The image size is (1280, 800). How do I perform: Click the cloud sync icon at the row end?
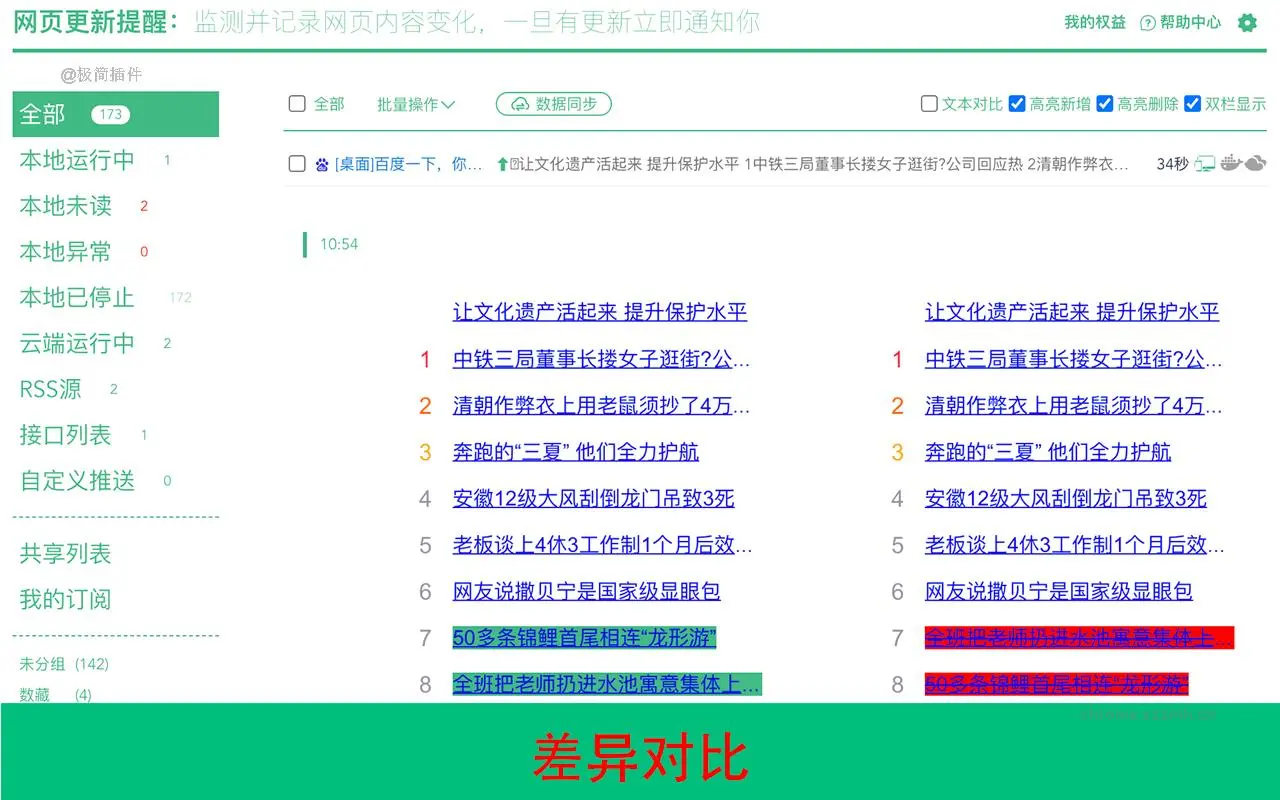[x=1256, y=163]
